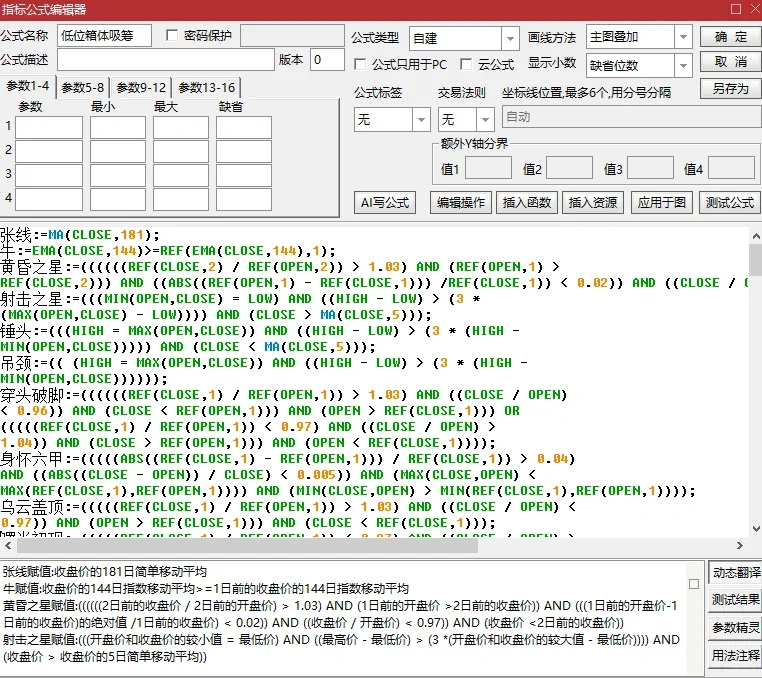The height and width of the screenshot is (678, 762).
Task: Click the 应用于图 button
Action: click(661, 203)
